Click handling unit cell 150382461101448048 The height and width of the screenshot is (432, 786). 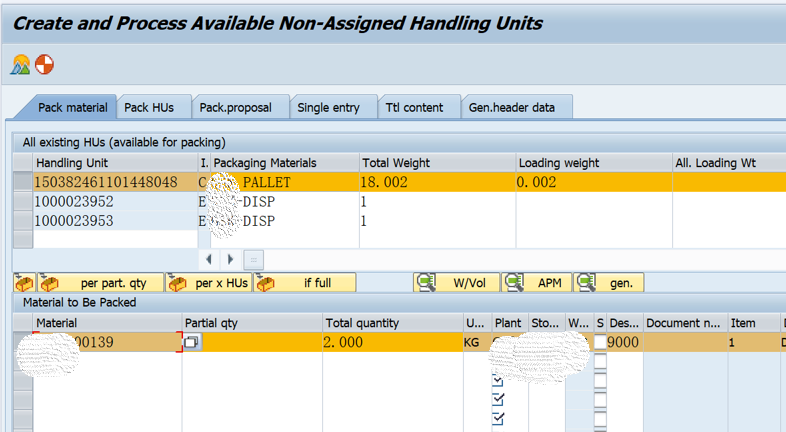(x=115, y=182)
